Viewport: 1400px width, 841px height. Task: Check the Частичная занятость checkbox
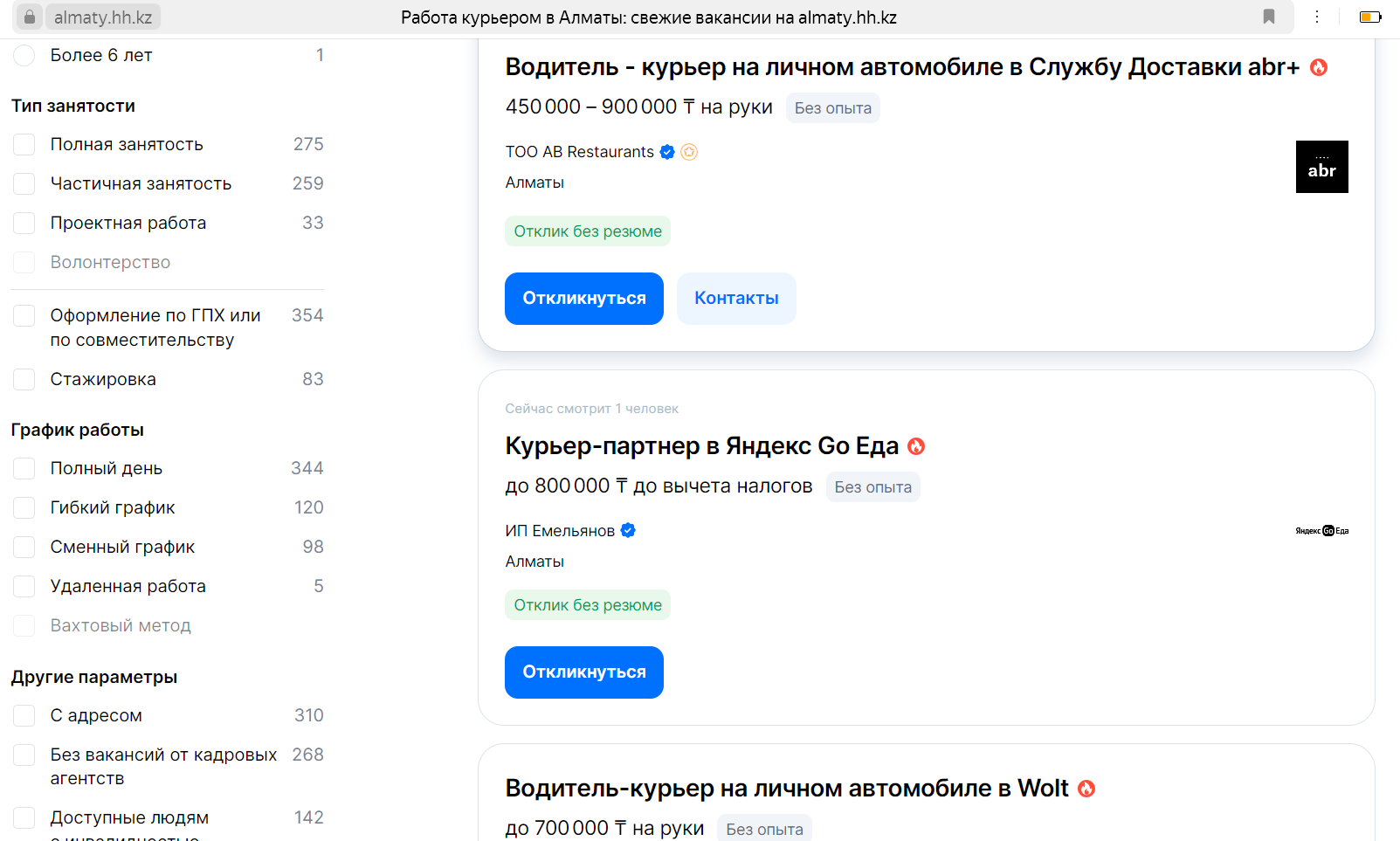pos(24,183)
